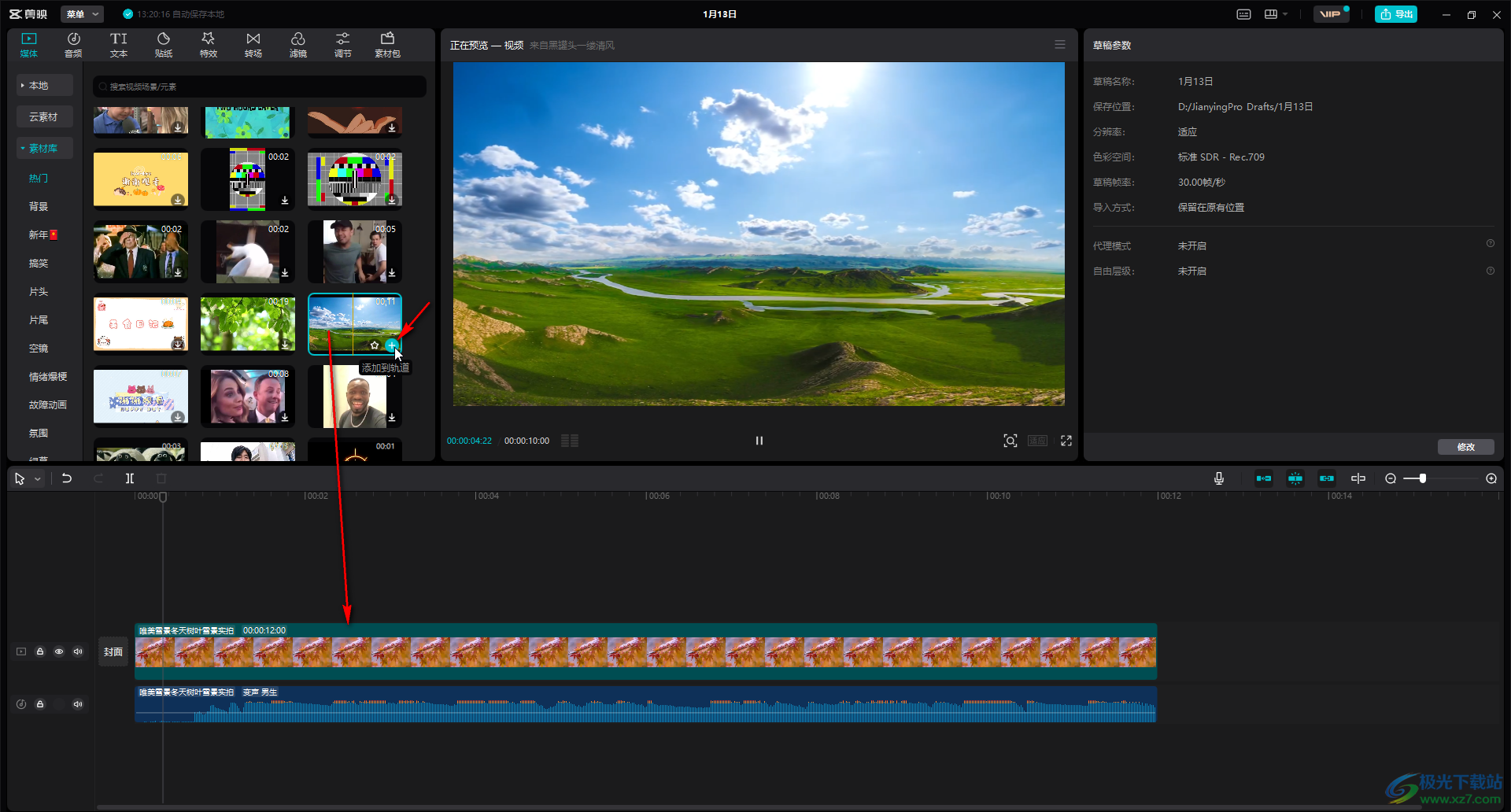Download the 00:08 couple clip

click(x=285, y=417)
